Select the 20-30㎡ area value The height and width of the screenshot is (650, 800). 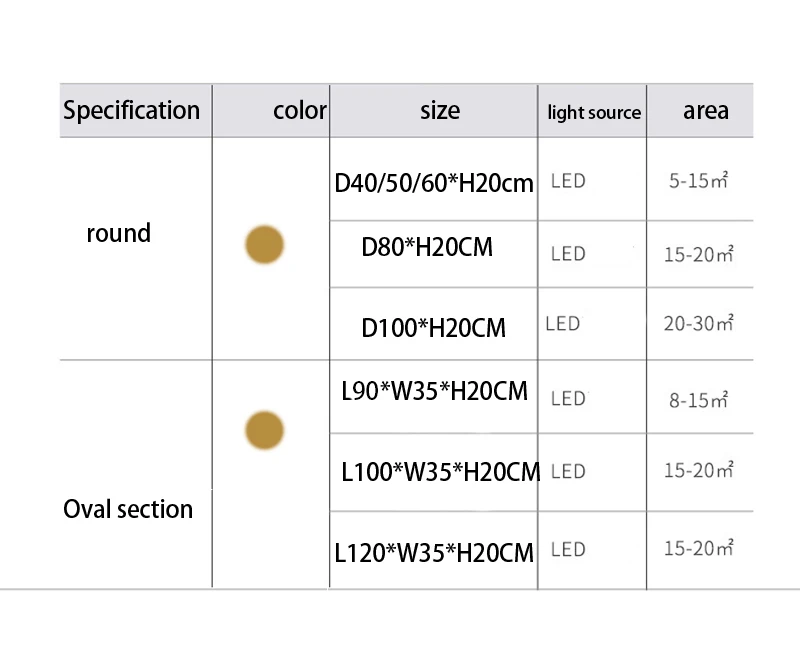(x=699, y=324)
